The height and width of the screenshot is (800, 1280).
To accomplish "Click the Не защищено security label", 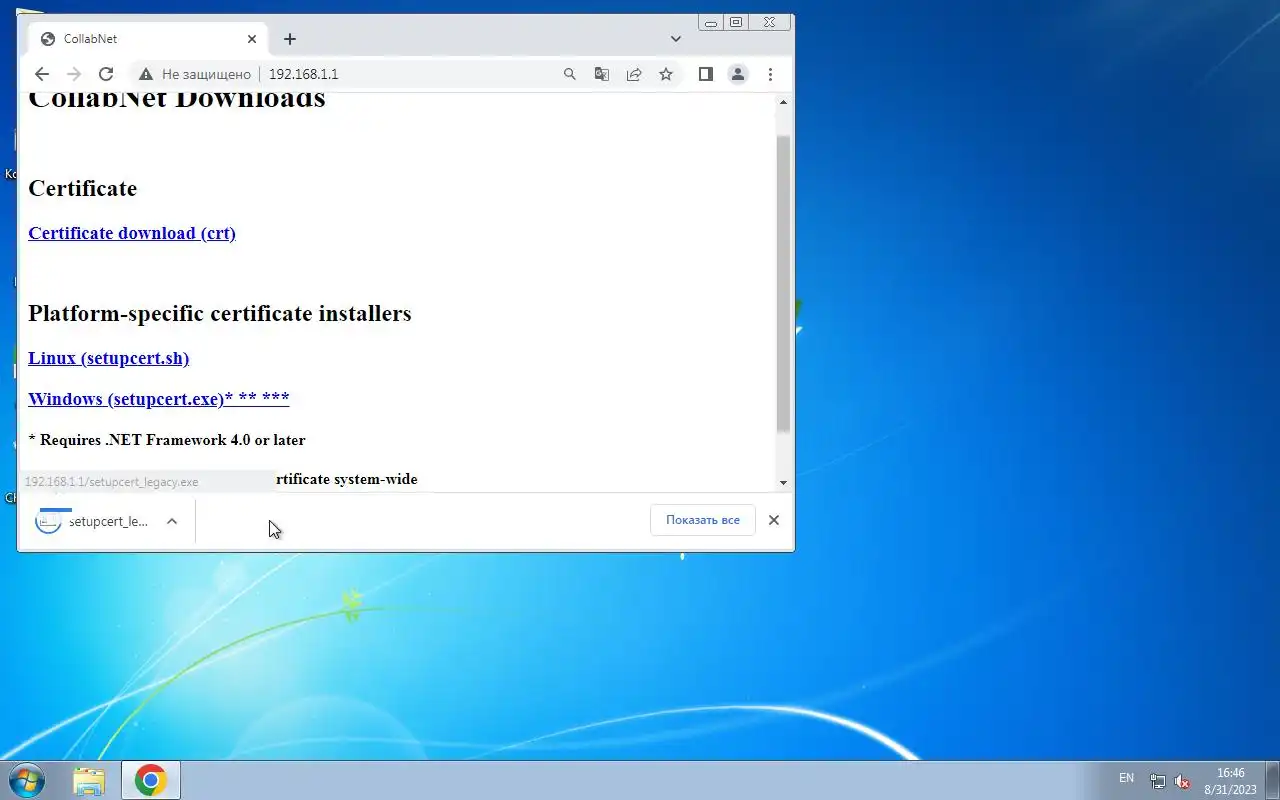I will click(x=206, y=74).
